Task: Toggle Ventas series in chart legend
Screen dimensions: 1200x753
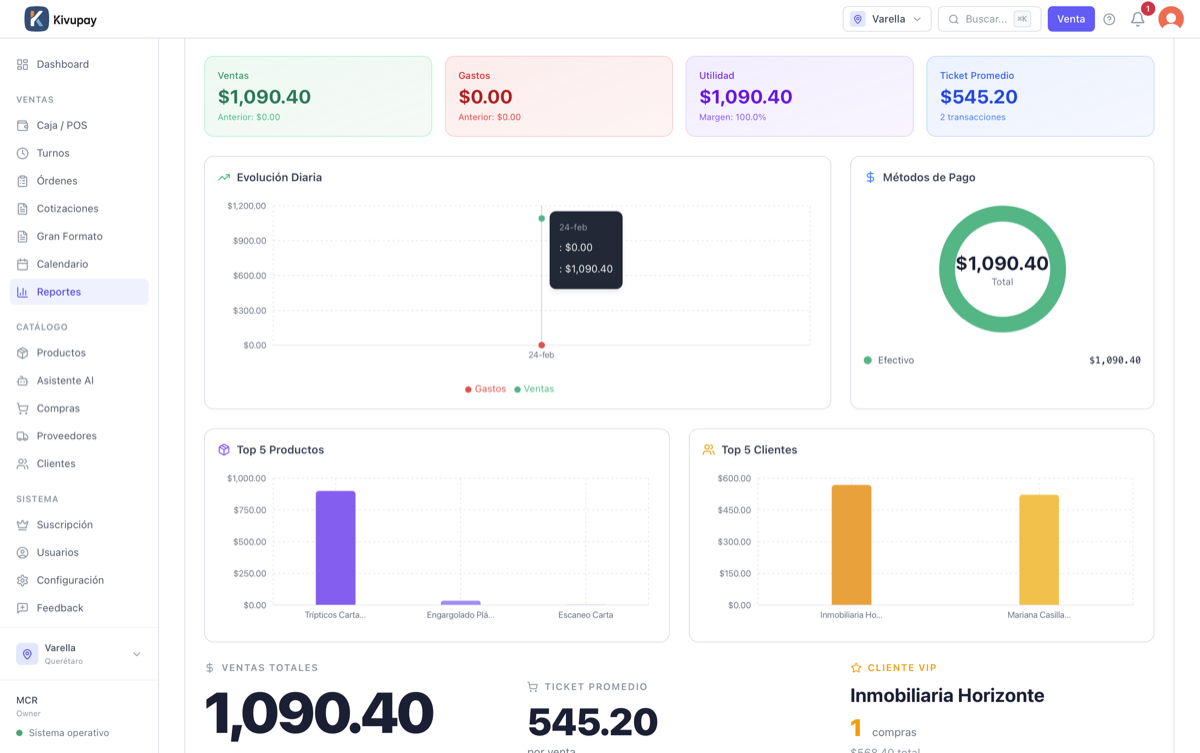Action: point(535,389)
